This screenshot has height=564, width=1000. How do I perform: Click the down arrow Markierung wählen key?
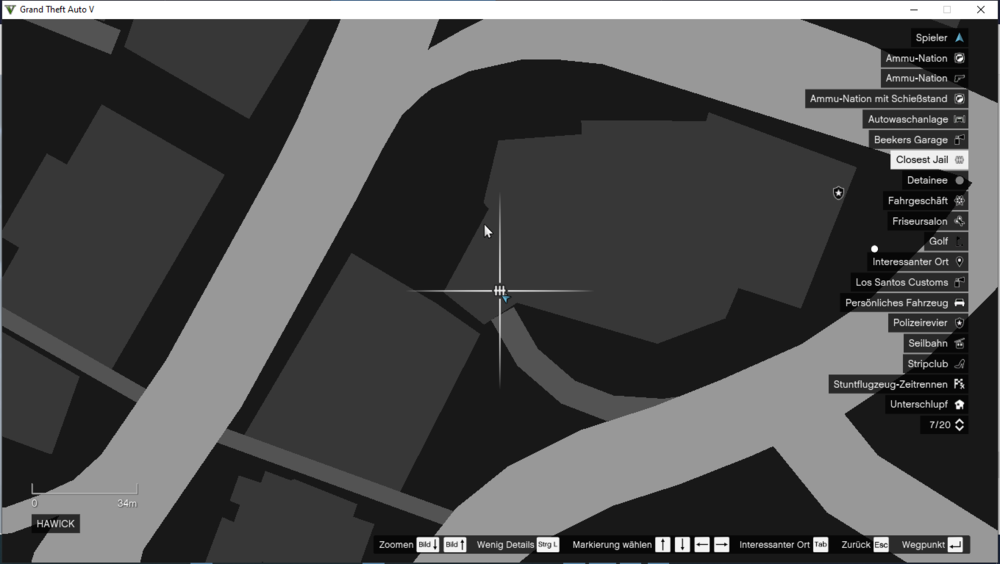pos(682,545)
